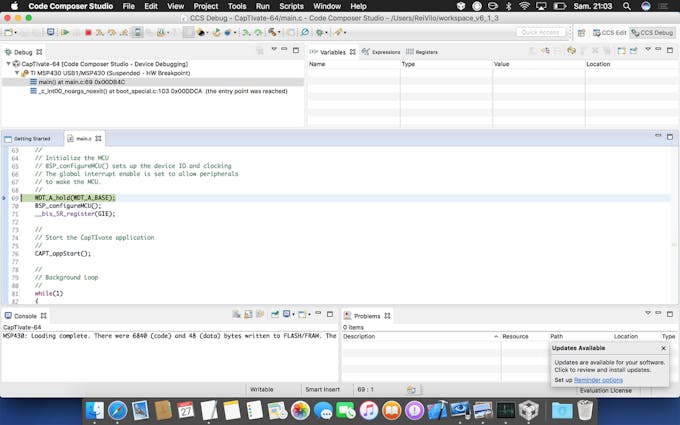
Task: Click the Open Perspective icon
Action: (x=582, y=33)
